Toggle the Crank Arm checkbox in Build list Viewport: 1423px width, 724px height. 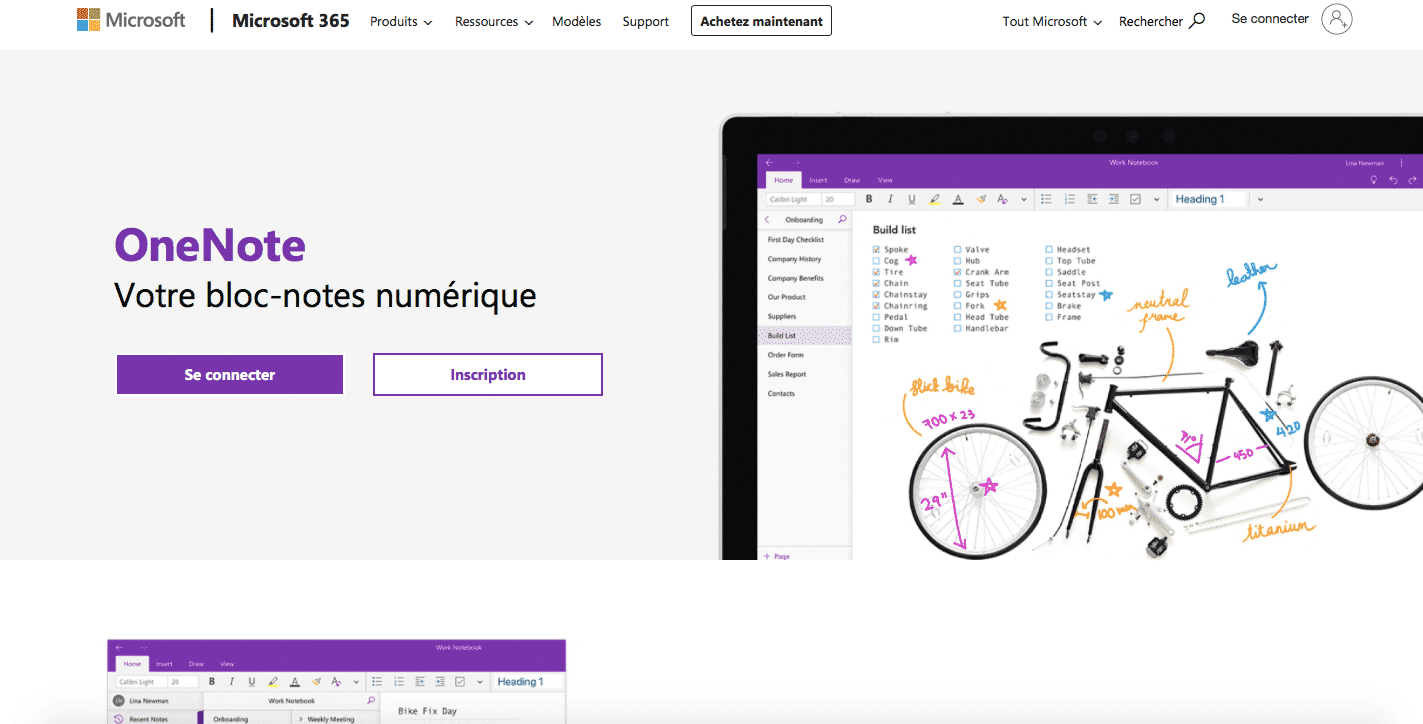click(x=957, y=272)
